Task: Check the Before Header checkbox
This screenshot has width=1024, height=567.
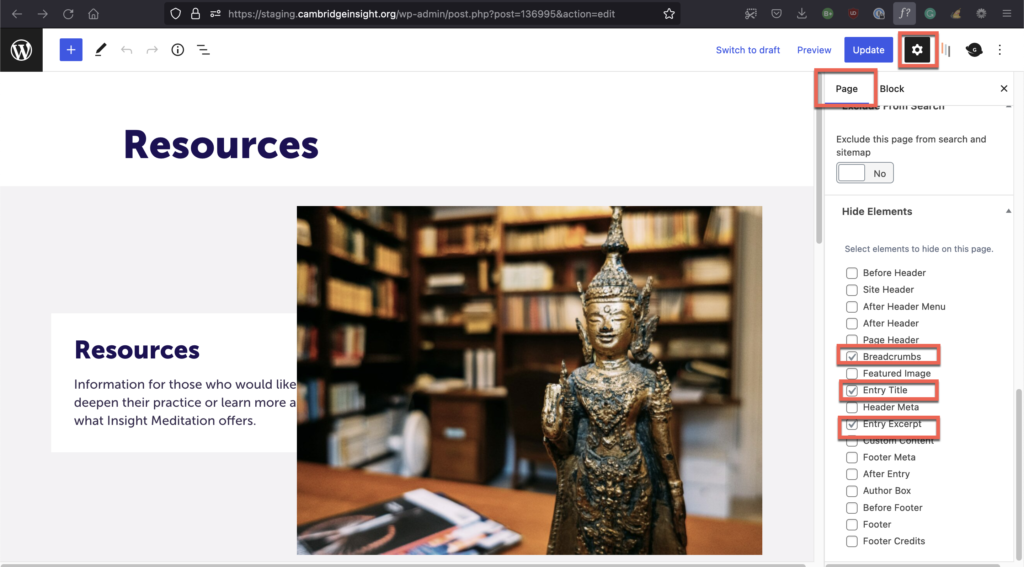Action: pos(852,273)
